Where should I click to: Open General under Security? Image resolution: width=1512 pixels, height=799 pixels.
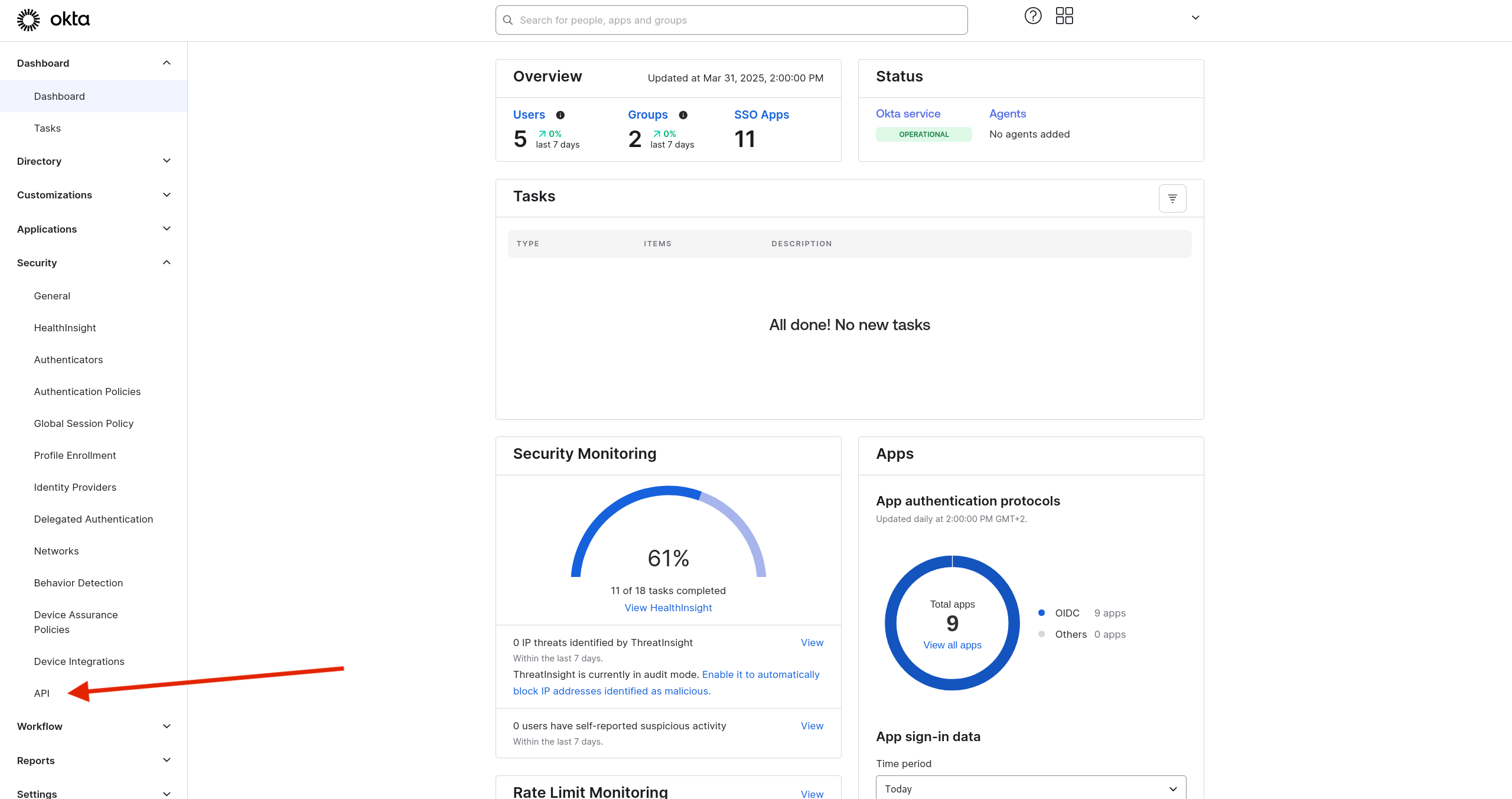52,296
